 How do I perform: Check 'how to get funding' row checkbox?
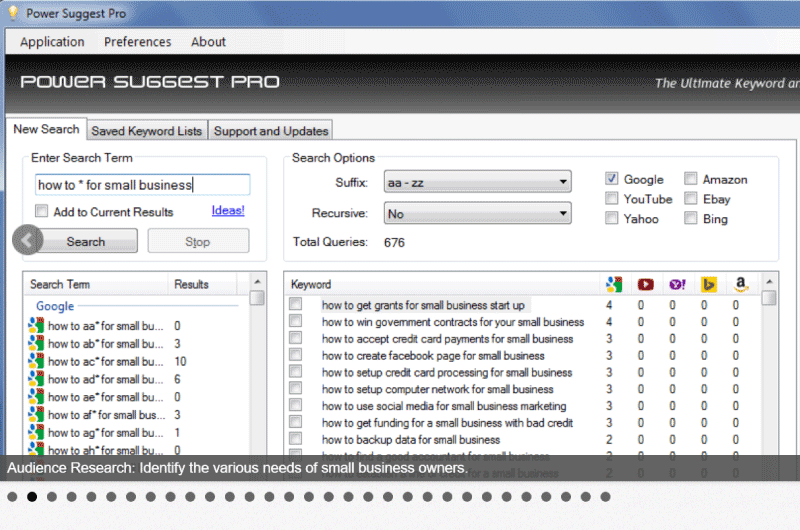(x=295, y=422)
